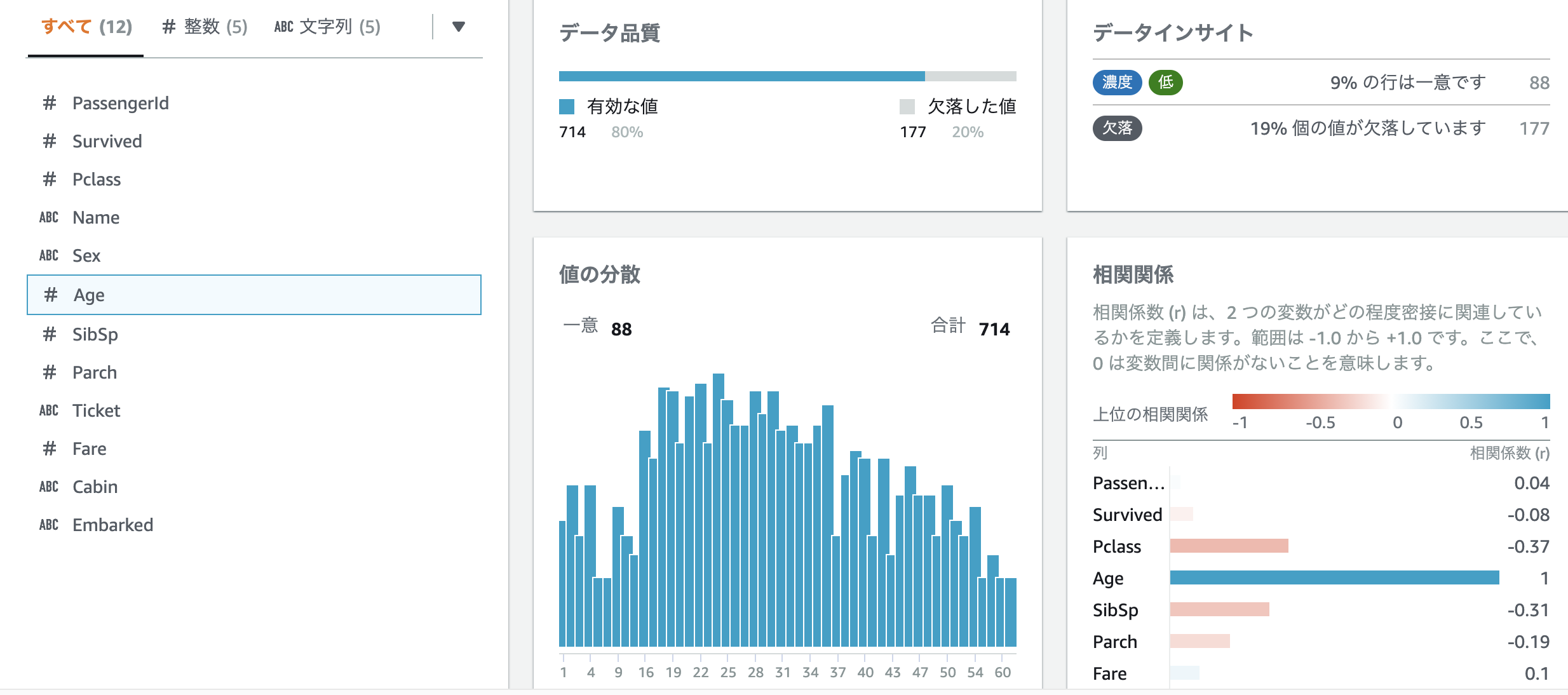
Task: Select the Sex column in the list
Action: [86, 255]
